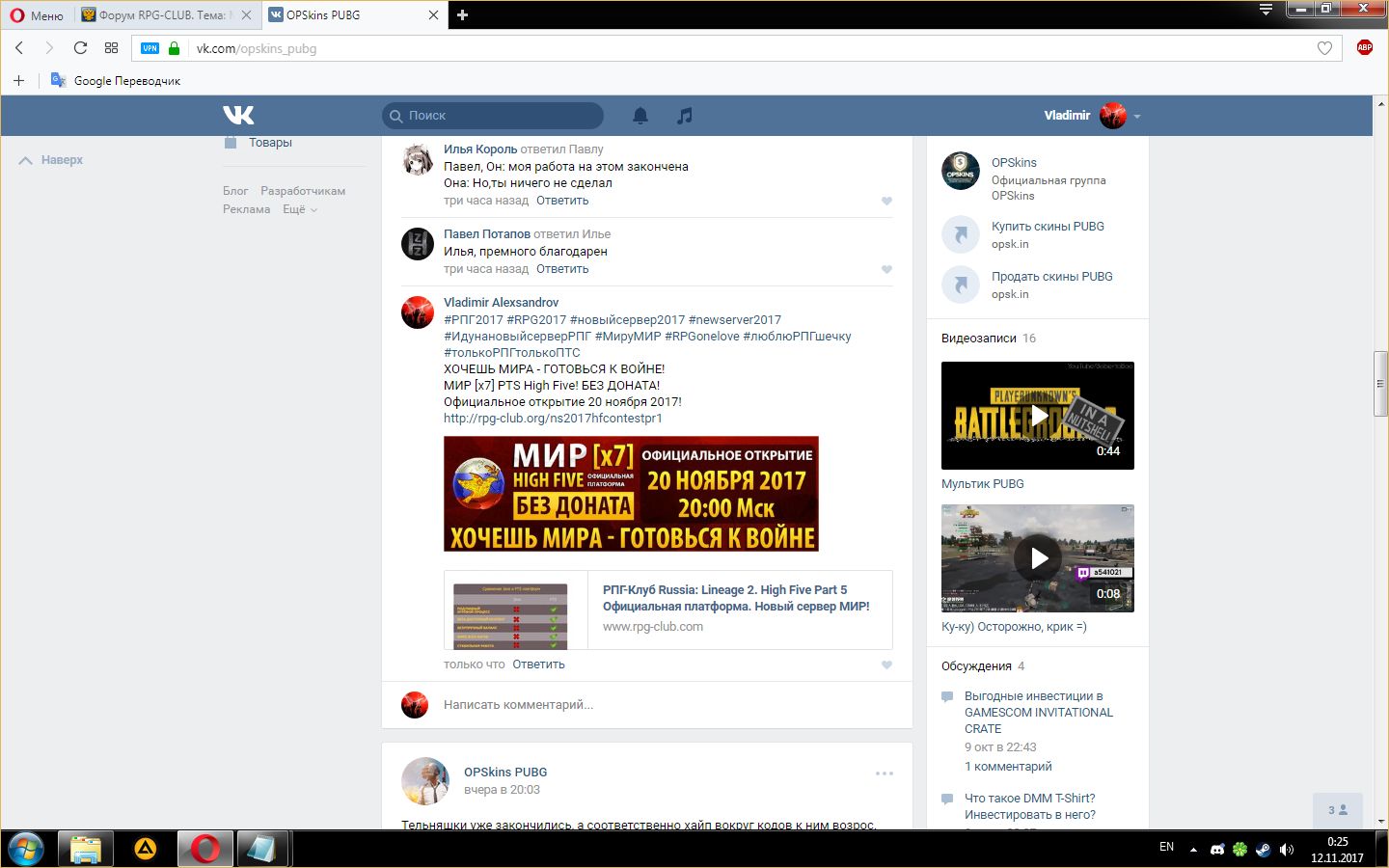The height and width of the screenshot is (868, 1389).
Task: Click hashtag #РПГ2017
Action: [x=474, y=320]
